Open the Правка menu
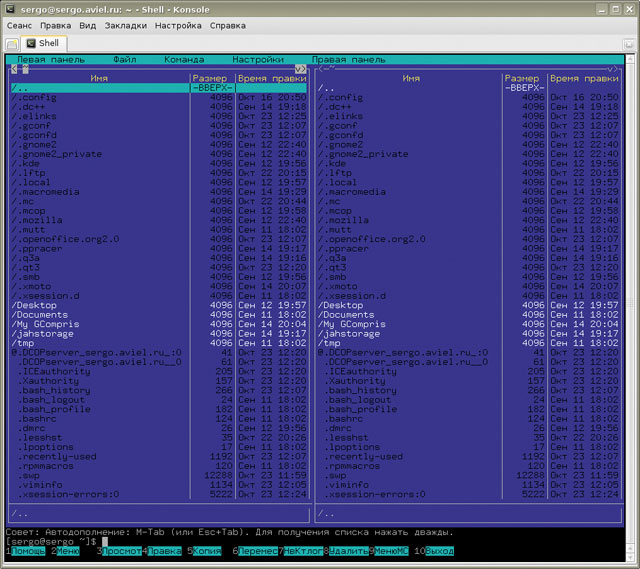This screenshot has height=569, width=640. coord(56,26)
